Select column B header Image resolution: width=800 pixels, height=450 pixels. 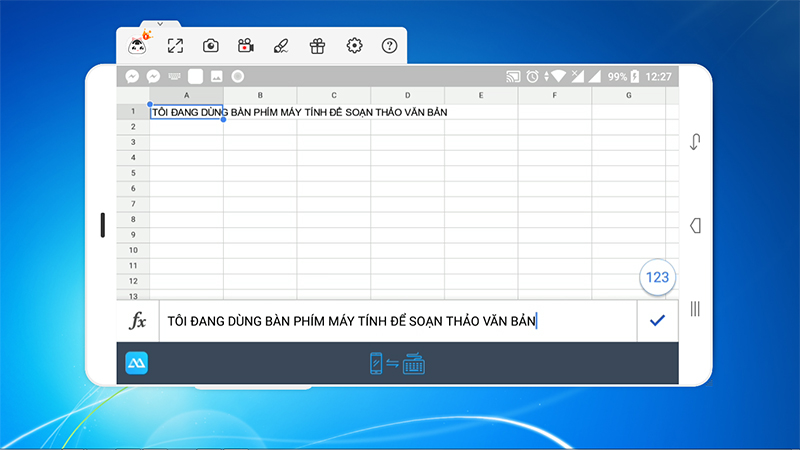260,95
